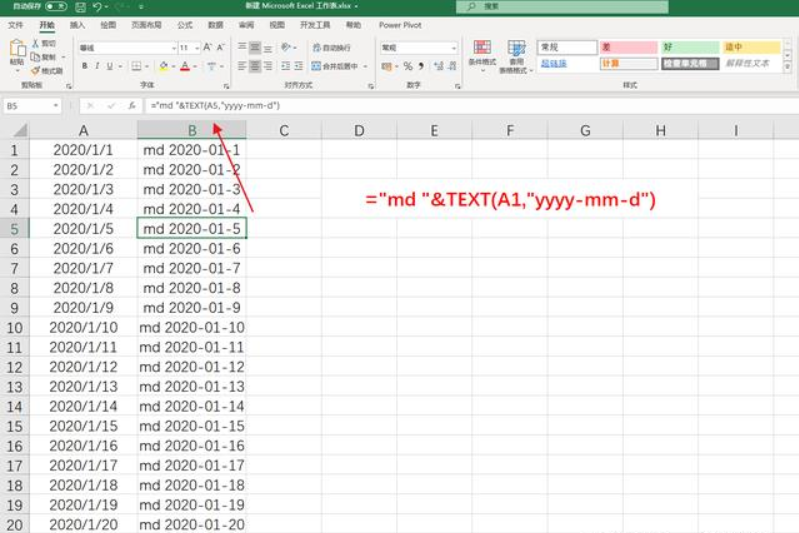Toggle Wrap Text (自动换行) option
The image size is (799, 533).
[330, 47]
